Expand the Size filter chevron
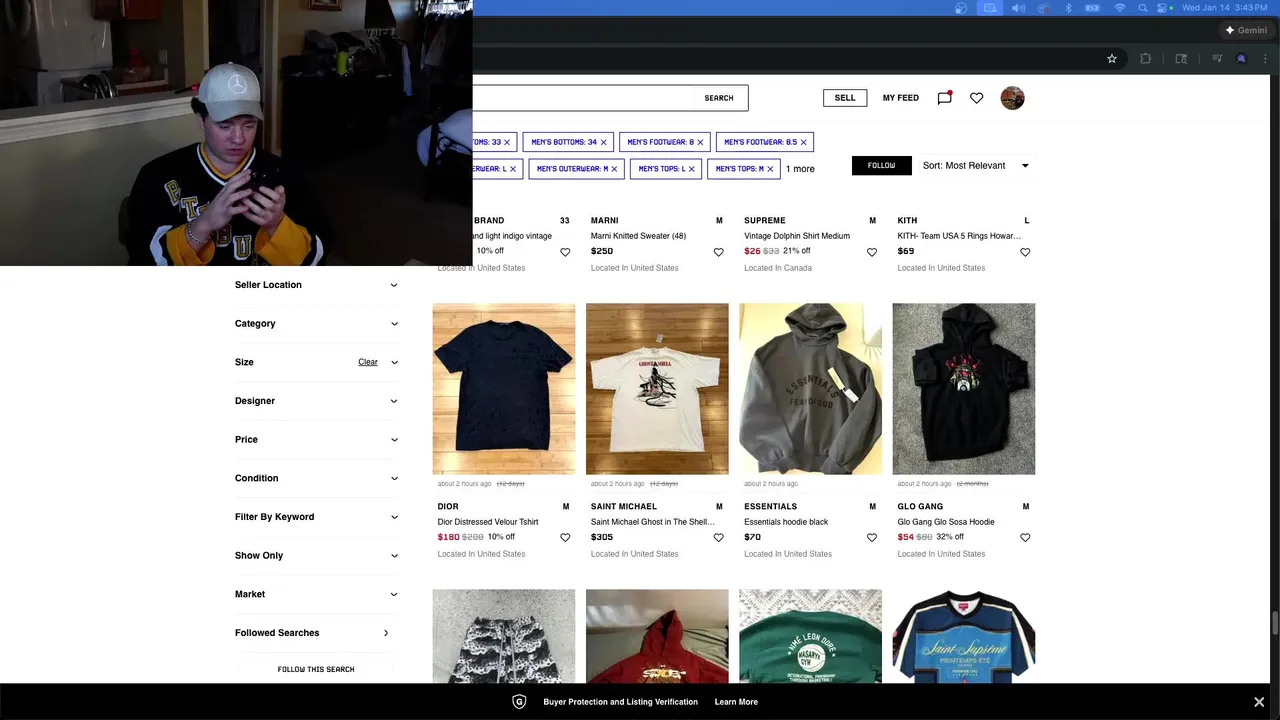1280x720 pixels. click(x=394, y=362)
